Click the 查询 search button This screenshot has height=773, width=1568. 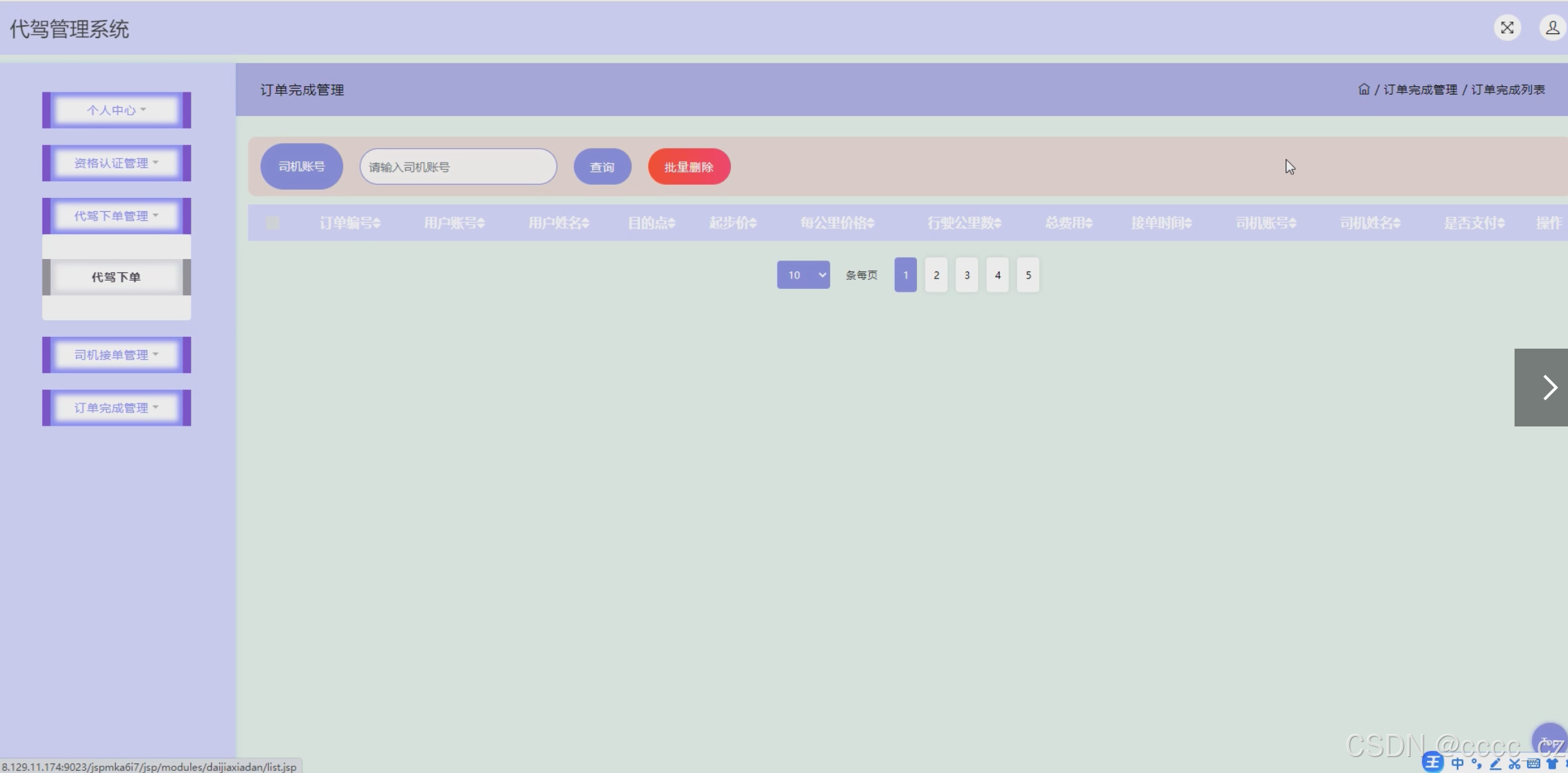602,167
